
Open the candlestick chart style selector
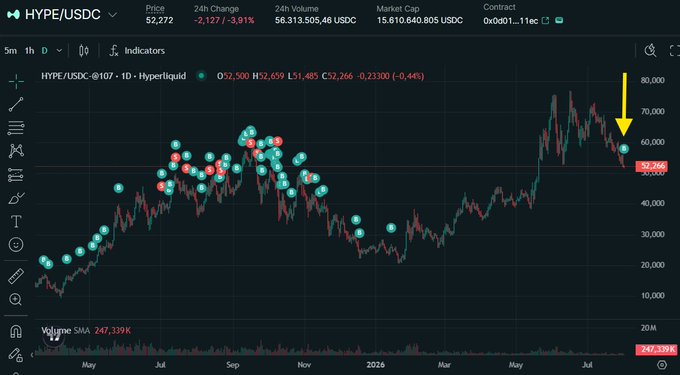84,51
